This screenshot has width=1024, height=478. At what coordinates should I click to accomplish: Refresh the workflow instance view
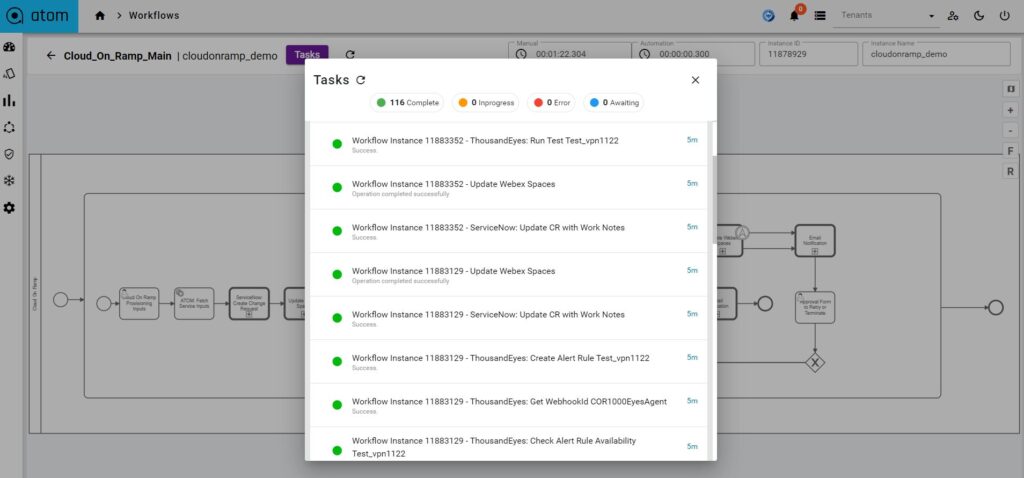tap(350, 56)
